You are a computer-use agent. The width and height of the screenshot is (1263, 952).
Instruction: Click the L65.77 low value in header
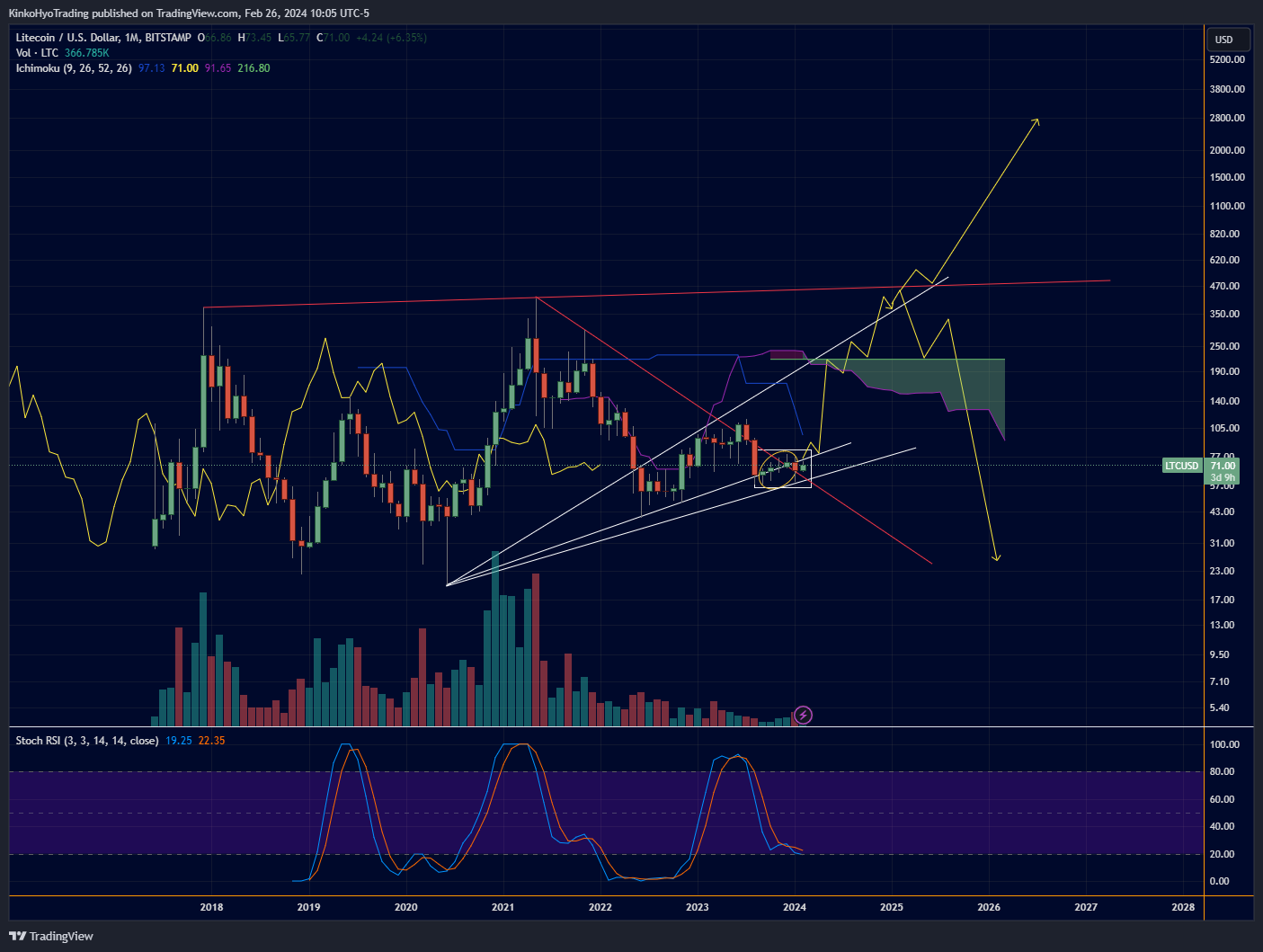[x=294, y=38]
